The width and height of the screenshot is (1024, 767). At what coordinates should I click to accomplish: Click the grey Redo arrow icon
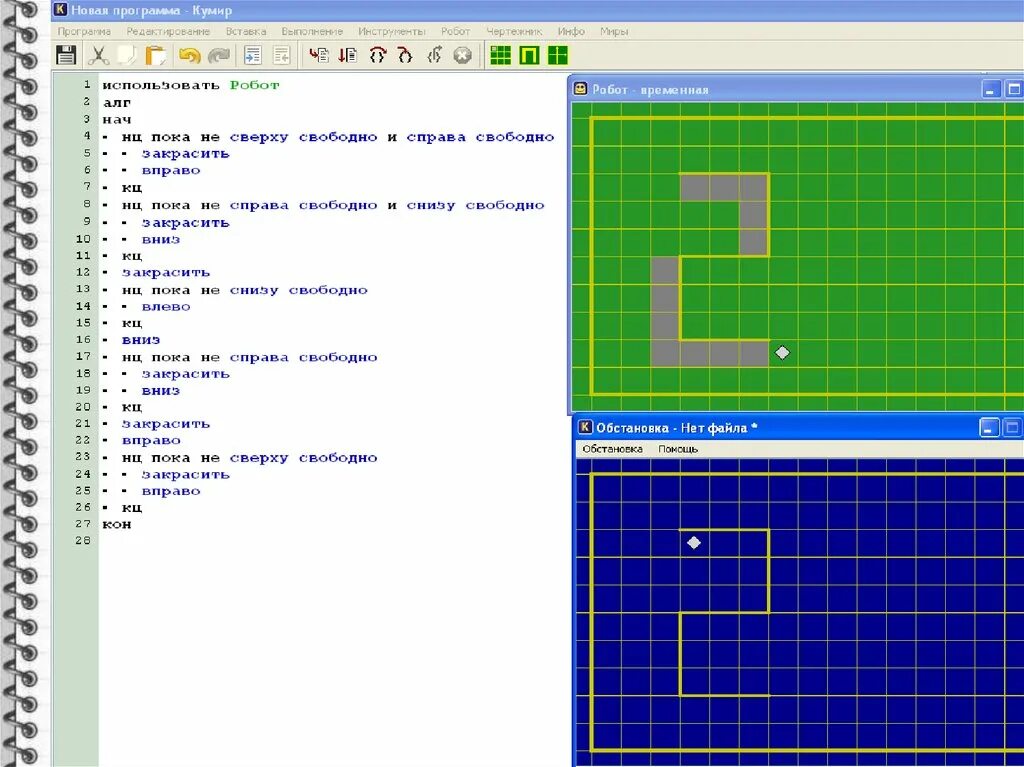[219, 56]
